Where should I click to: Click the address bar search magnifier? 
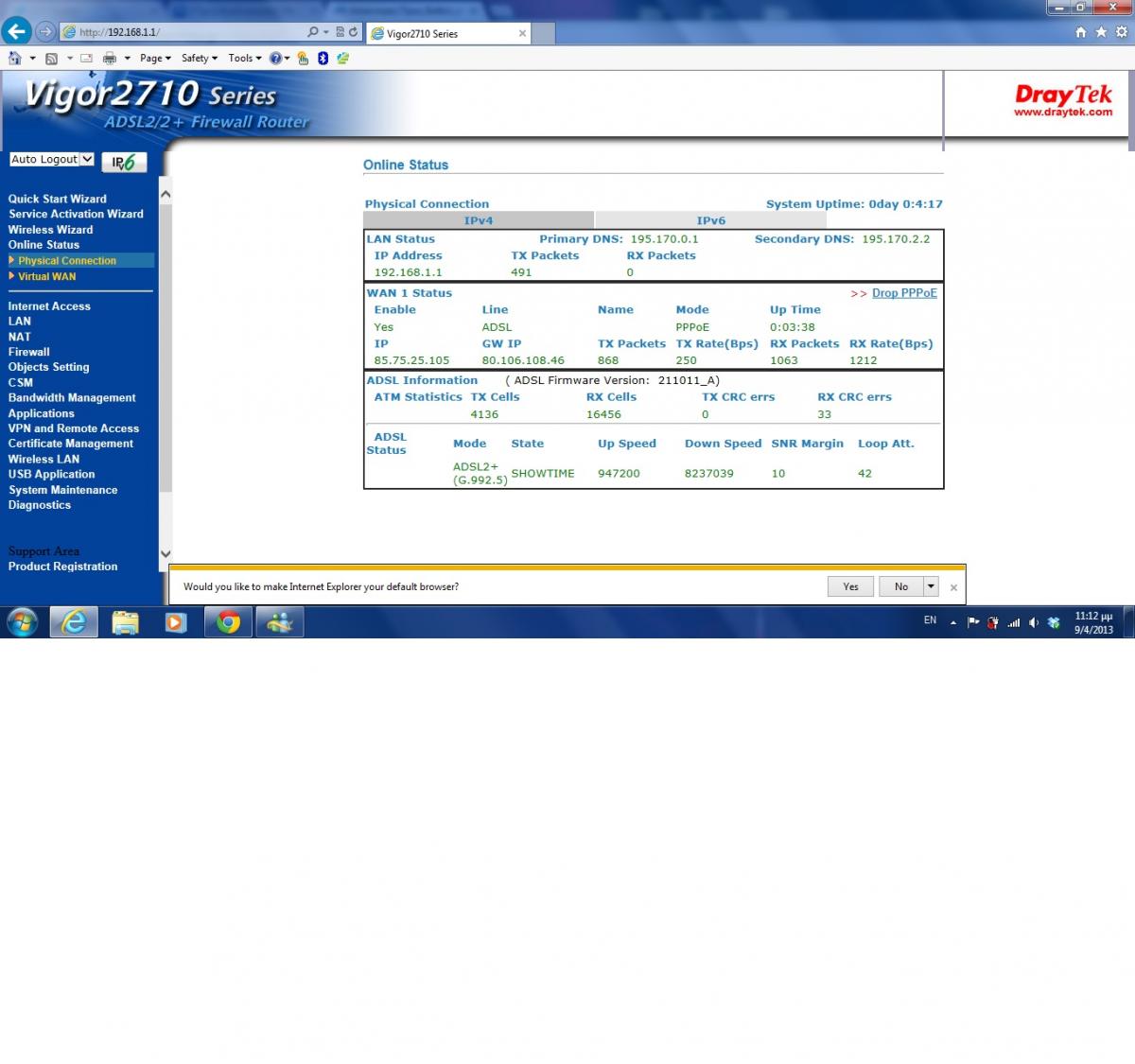(313, 32)
